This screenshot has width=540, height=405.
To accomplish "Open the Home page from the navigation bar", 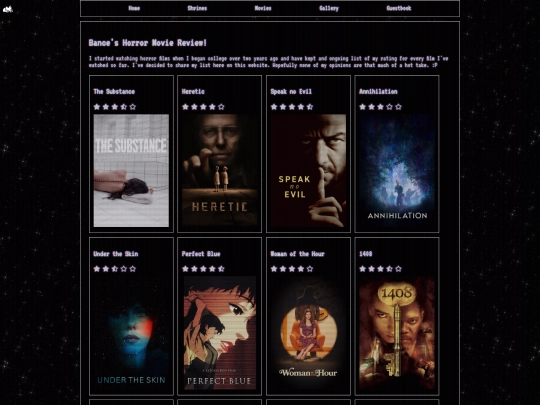I will (x=134, y=8).
